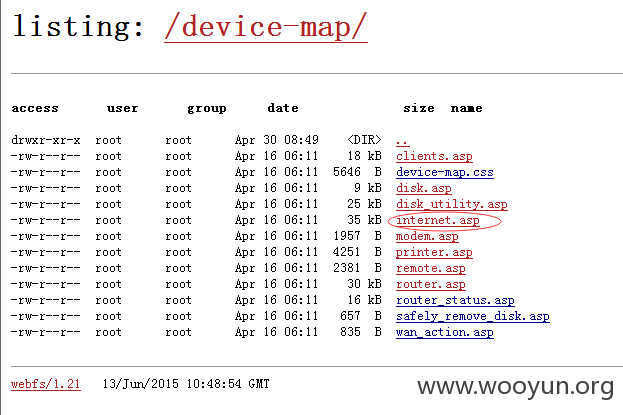Select the 'name' column header

(466, 108)
